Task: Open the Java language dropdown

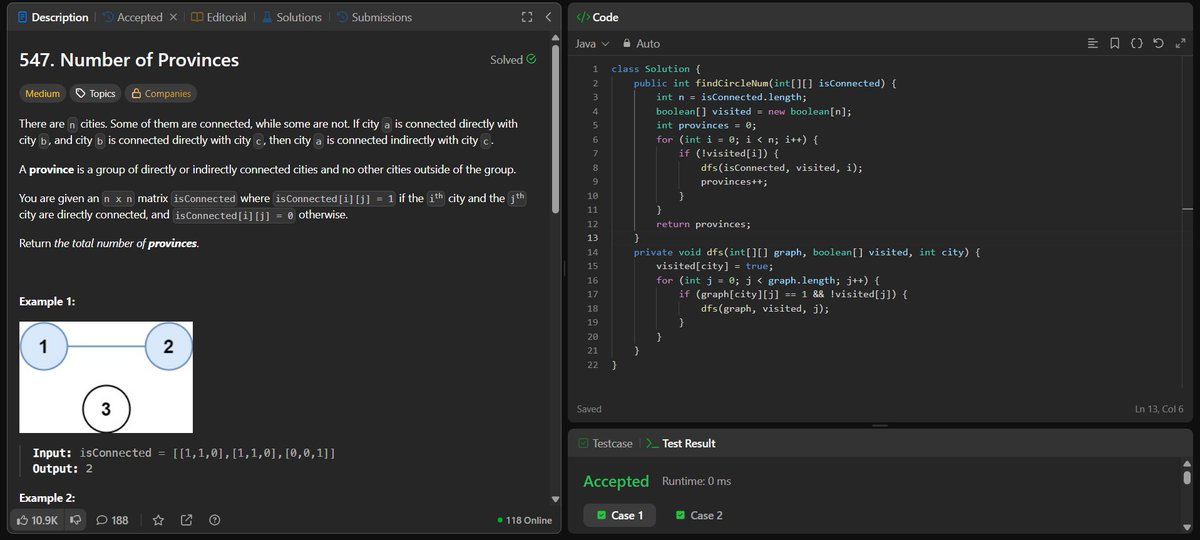Action: [x=592, y=44]
